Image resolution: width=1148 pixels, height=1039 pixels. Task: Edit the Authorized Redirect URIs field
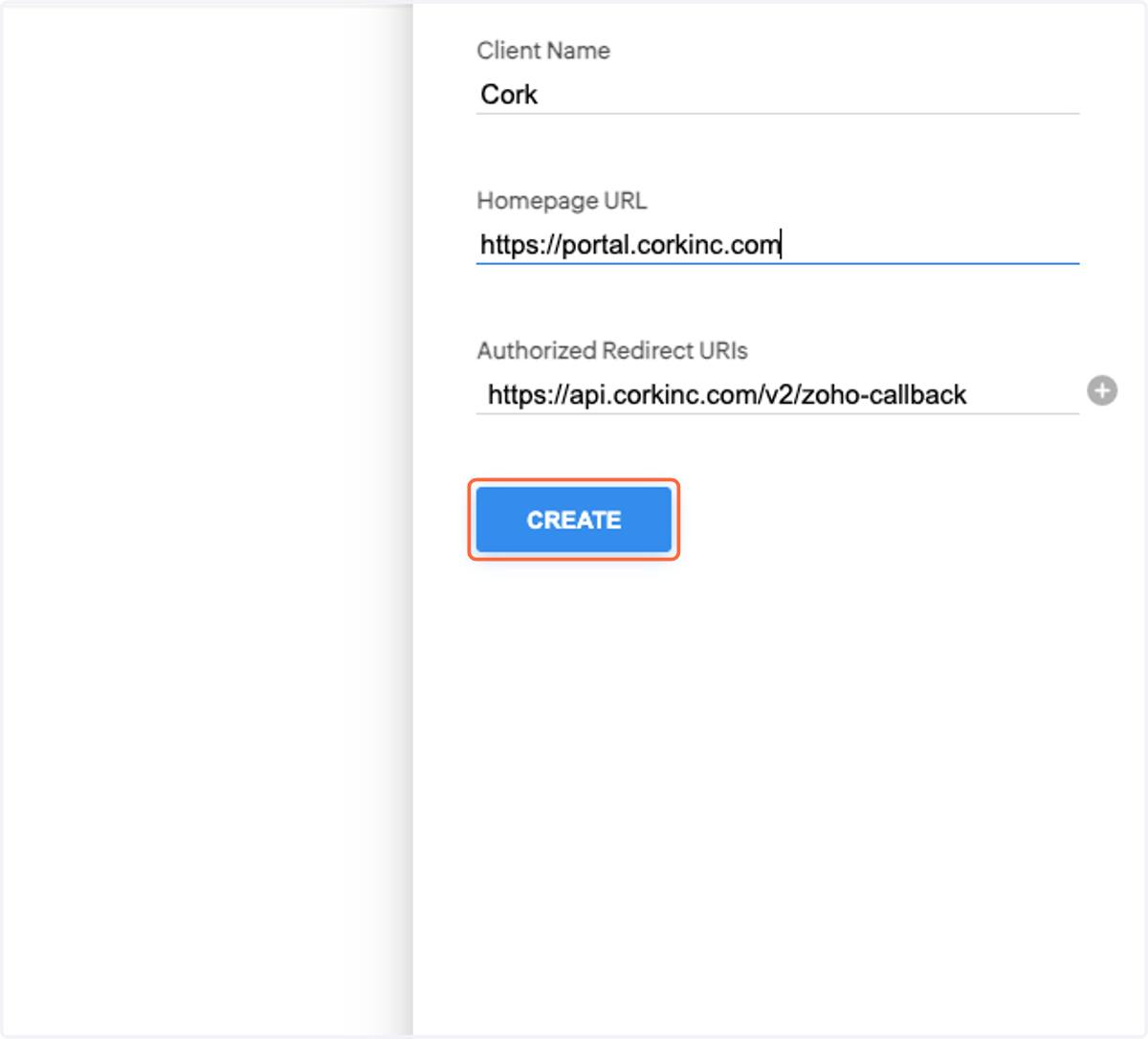click(778, 394)
